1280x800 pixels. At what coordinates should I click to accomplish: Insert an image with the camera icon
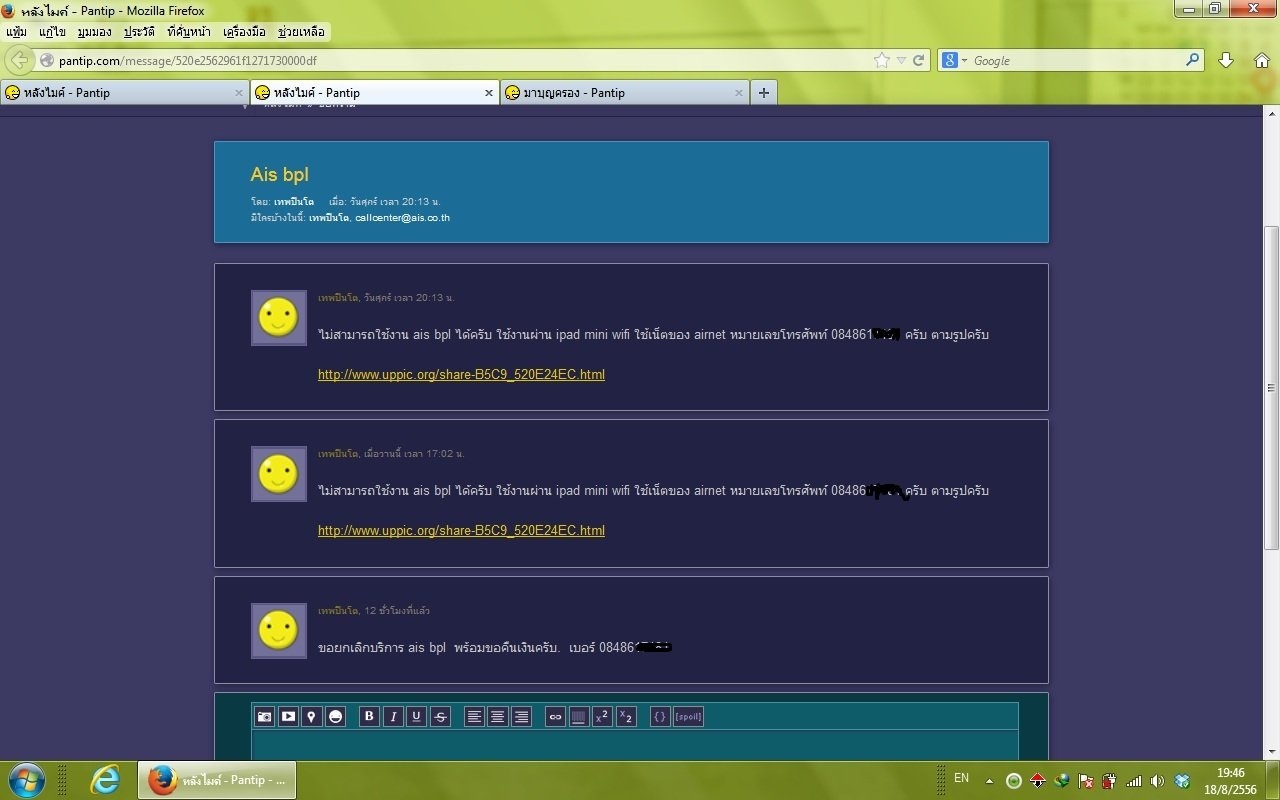point(264,716)
